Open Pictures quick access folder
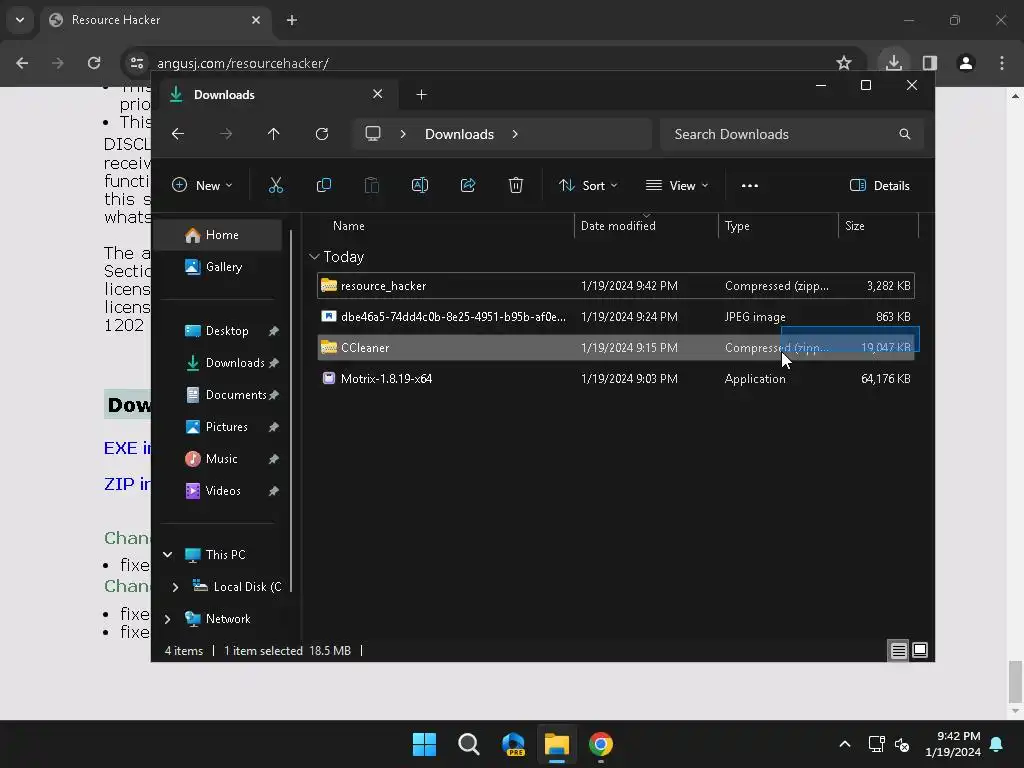 pos(219,427)
